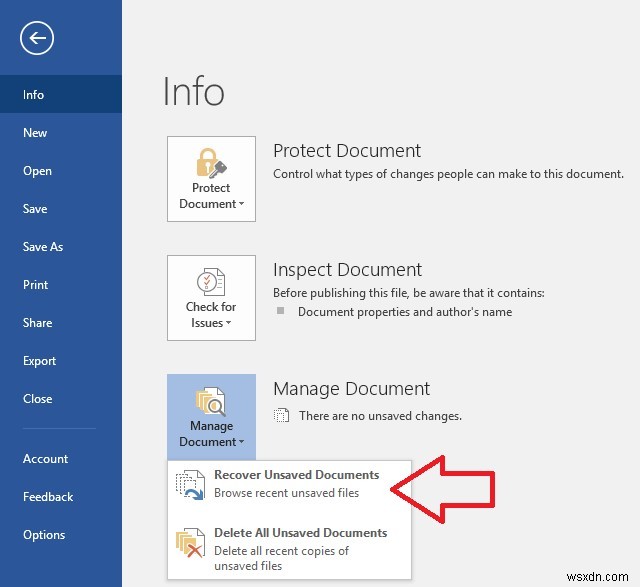Collapse the Manage Document dropdown arrow
The height and width of the screenshot is (587, 640).
pos(242,442)
